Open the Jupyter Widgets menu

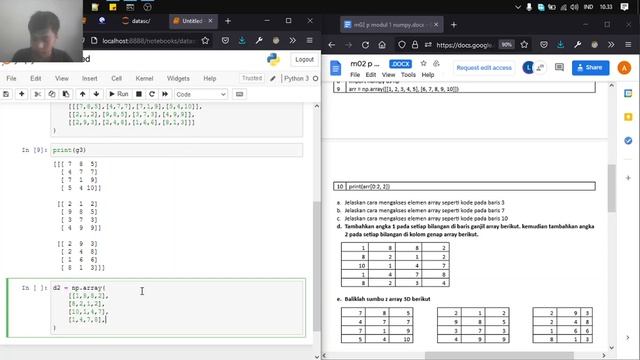point(178,78)
